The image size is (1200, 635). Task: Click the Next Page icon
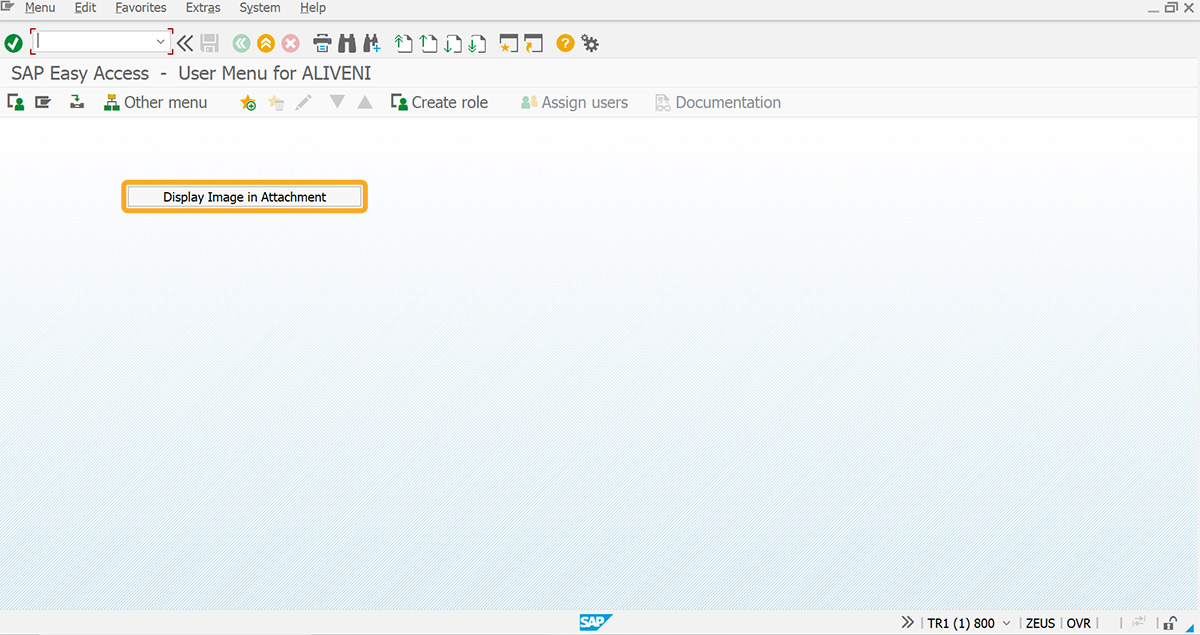click(453, 43)
